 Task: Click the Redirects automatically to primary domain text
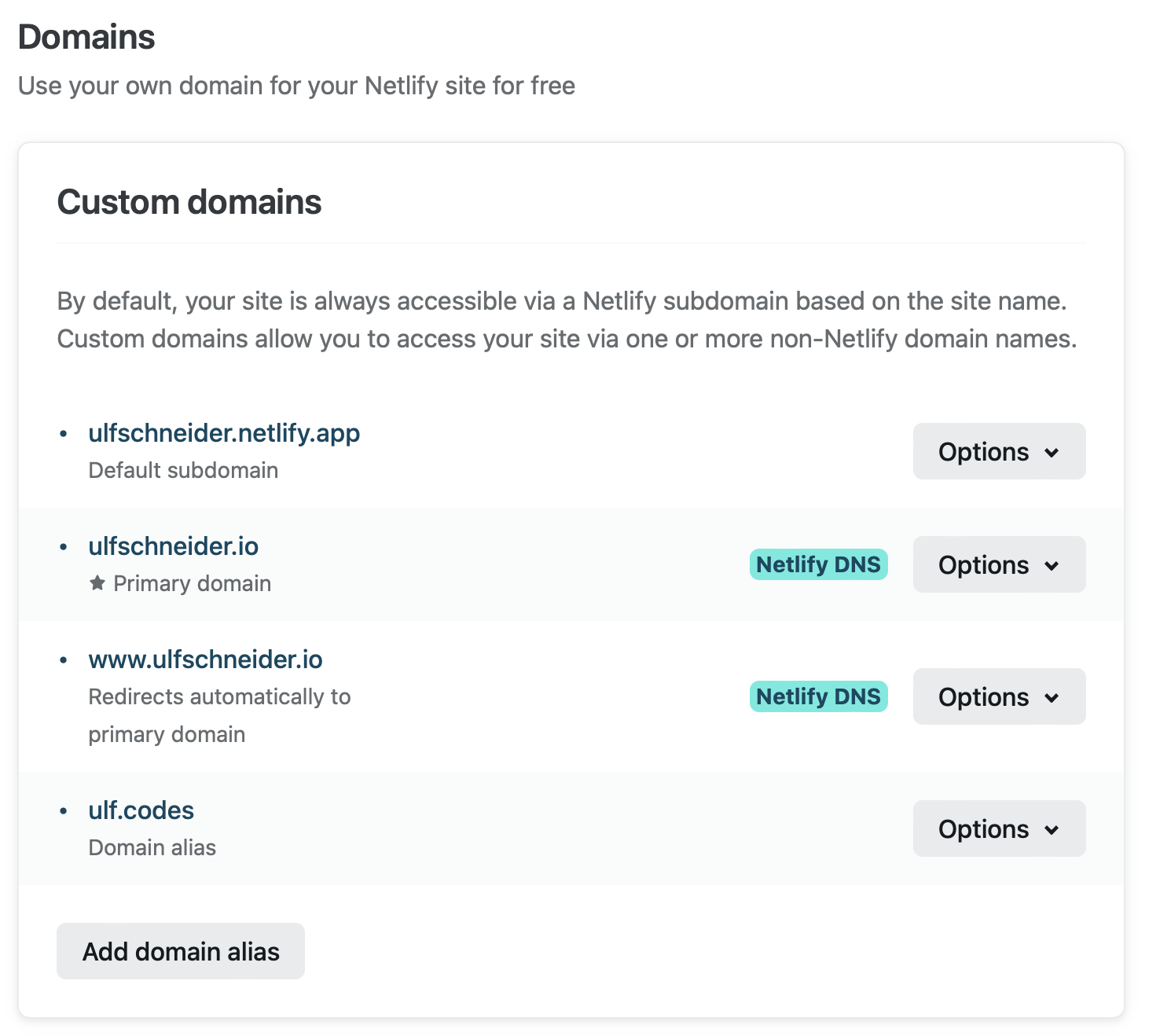[x=219, y=715]
